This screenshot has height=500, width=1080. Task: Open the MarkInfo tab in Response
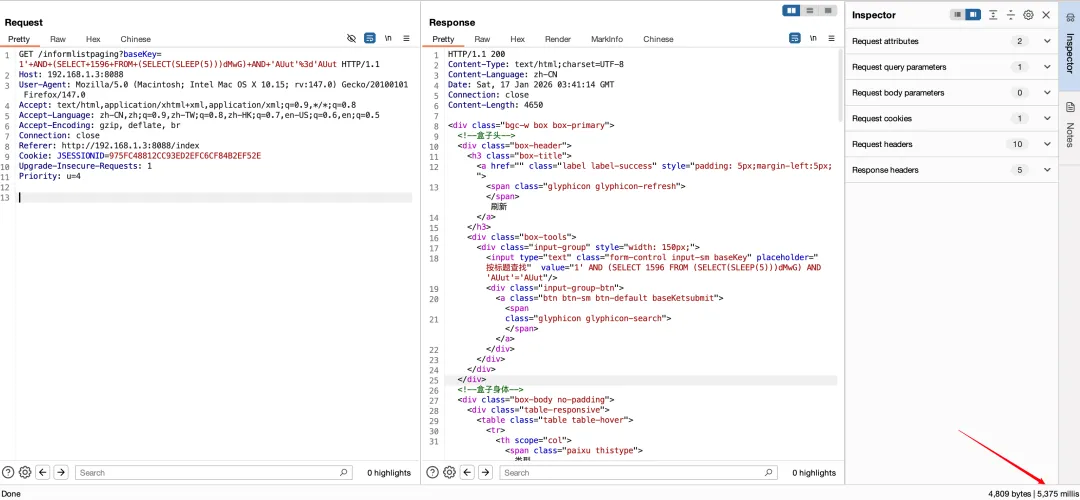click(x=607, y=39)
